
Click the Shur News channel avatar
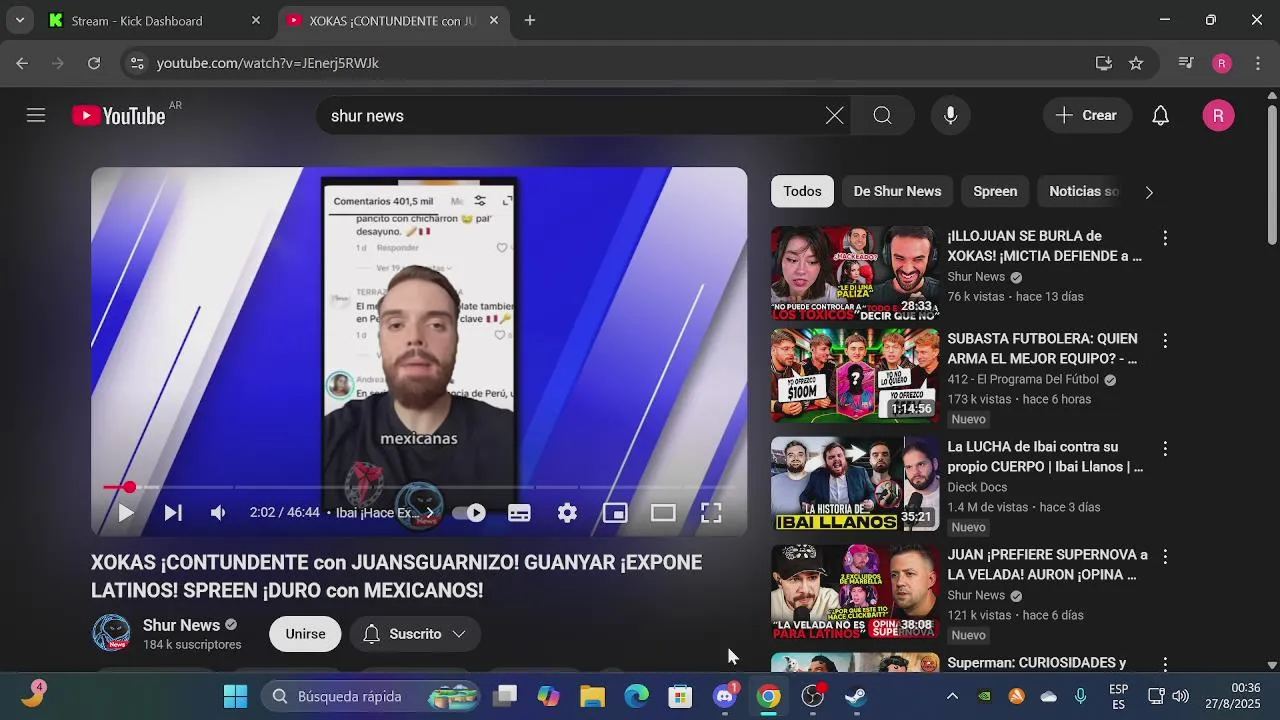[x=111, y=634]
